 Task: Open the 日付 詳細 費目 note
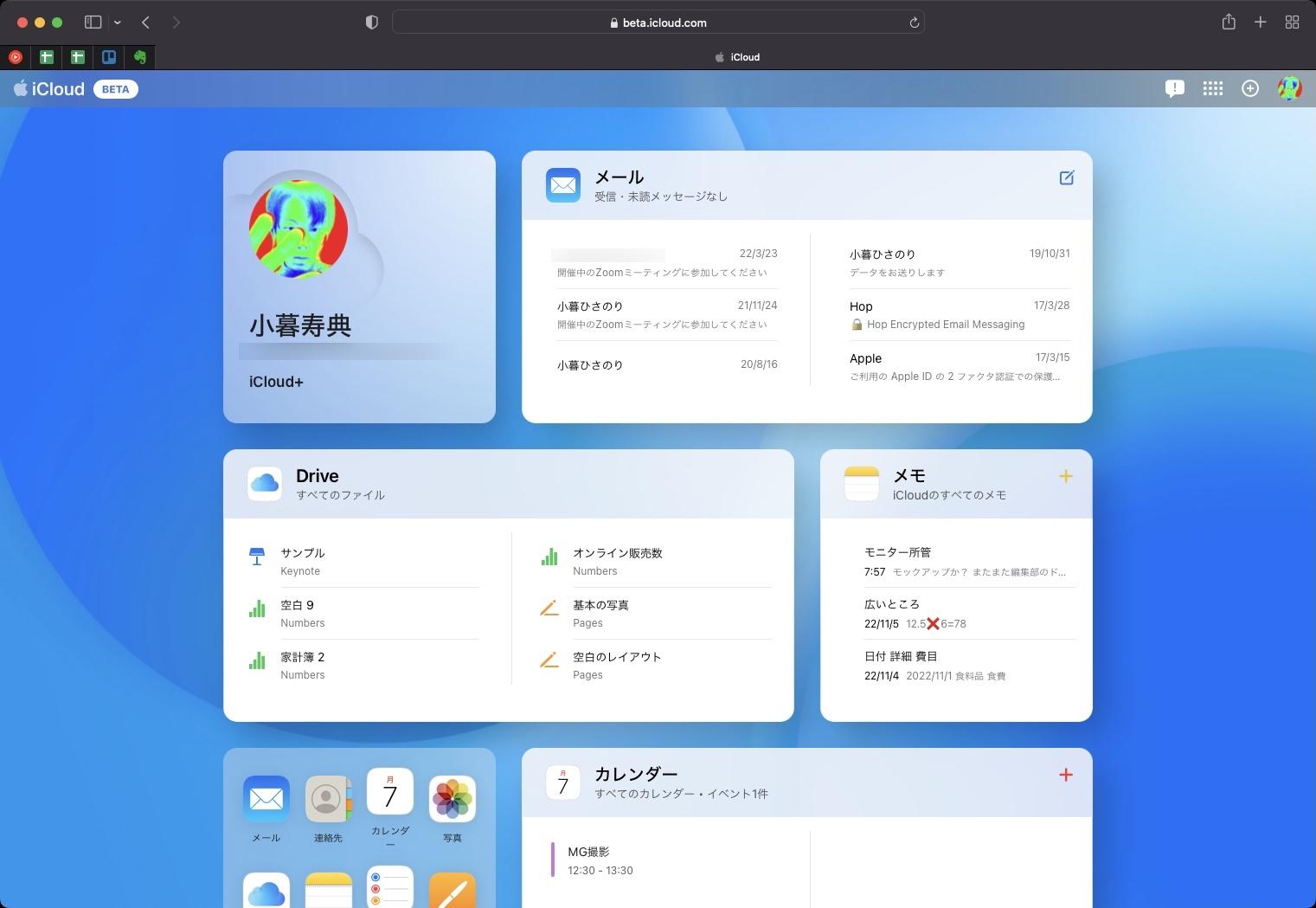(969, 665)
